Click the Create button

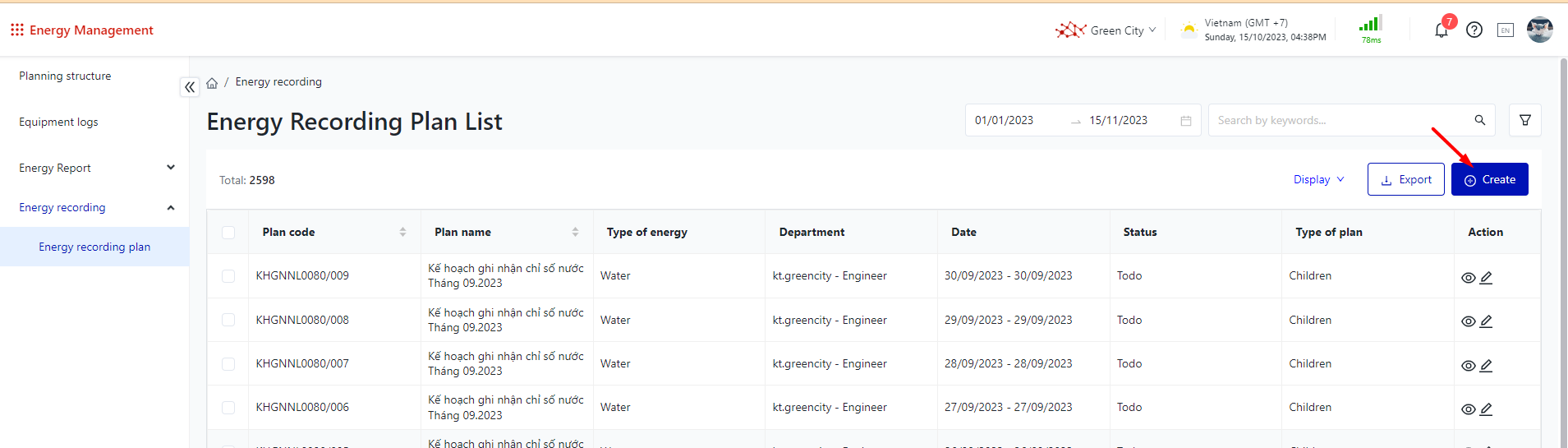(1489, 179)
